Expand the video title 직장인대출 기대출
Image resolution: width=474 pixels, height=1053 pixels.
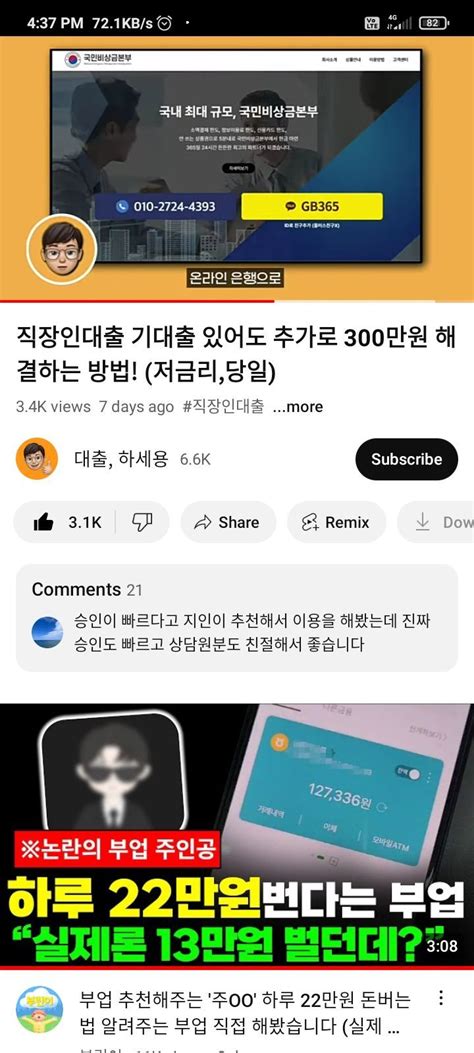[x=236, y=356]
